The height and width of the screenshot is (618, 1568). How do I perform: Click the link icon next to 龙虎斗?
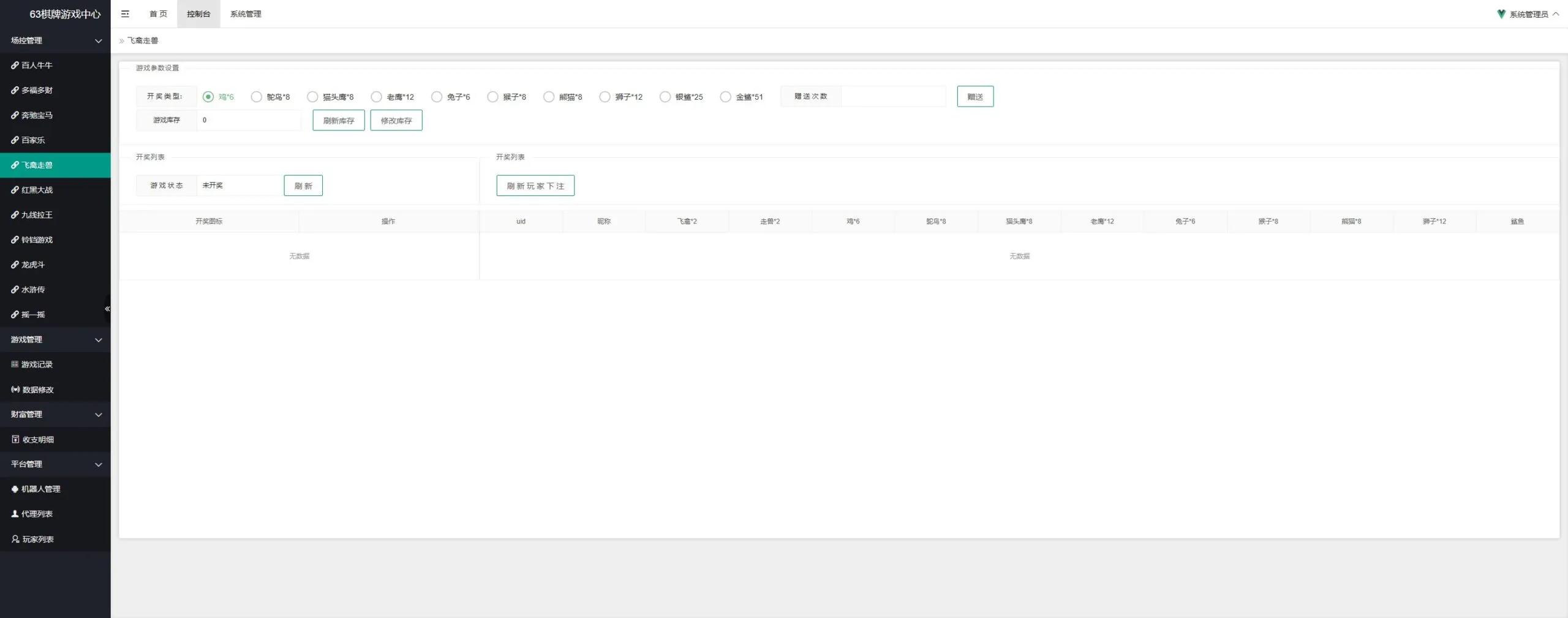pyautogui.click(x=15, y=265)
